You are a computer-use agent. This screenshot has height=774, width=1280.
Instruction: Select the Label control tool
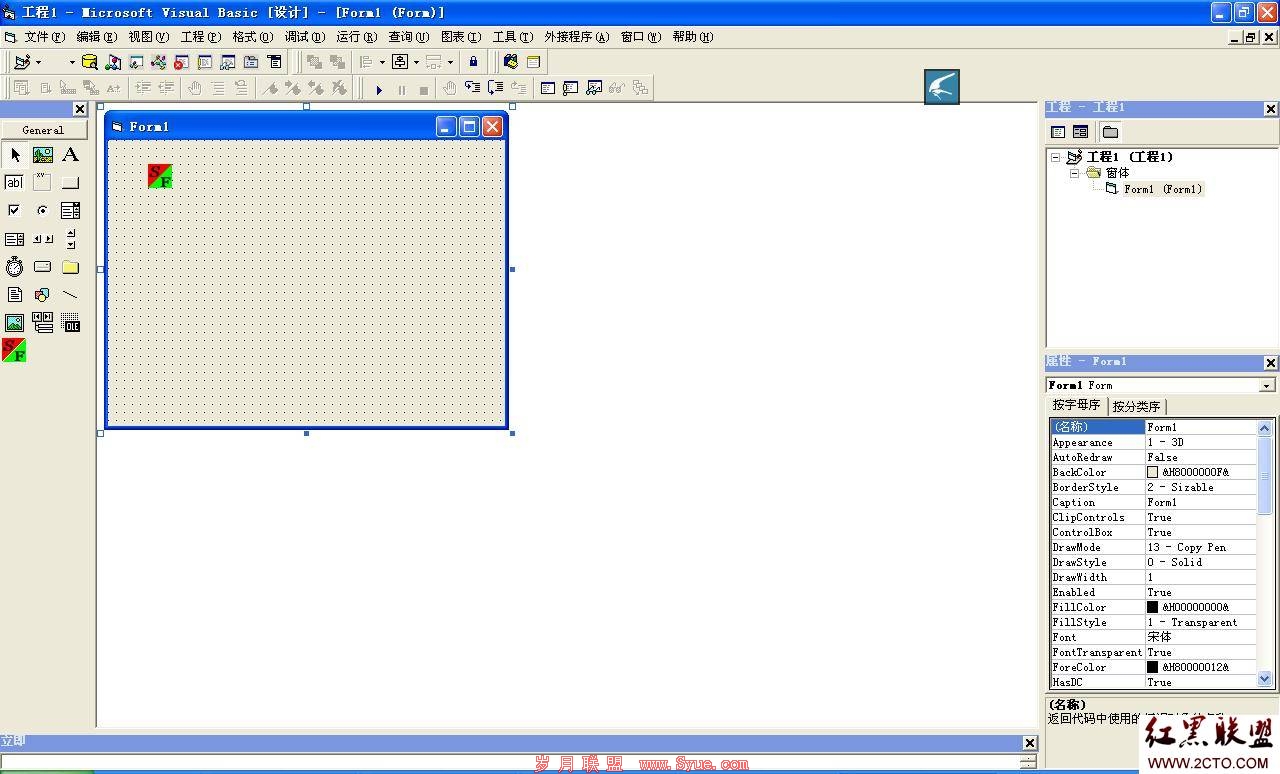pyautogui.click(x=70, y=155)
